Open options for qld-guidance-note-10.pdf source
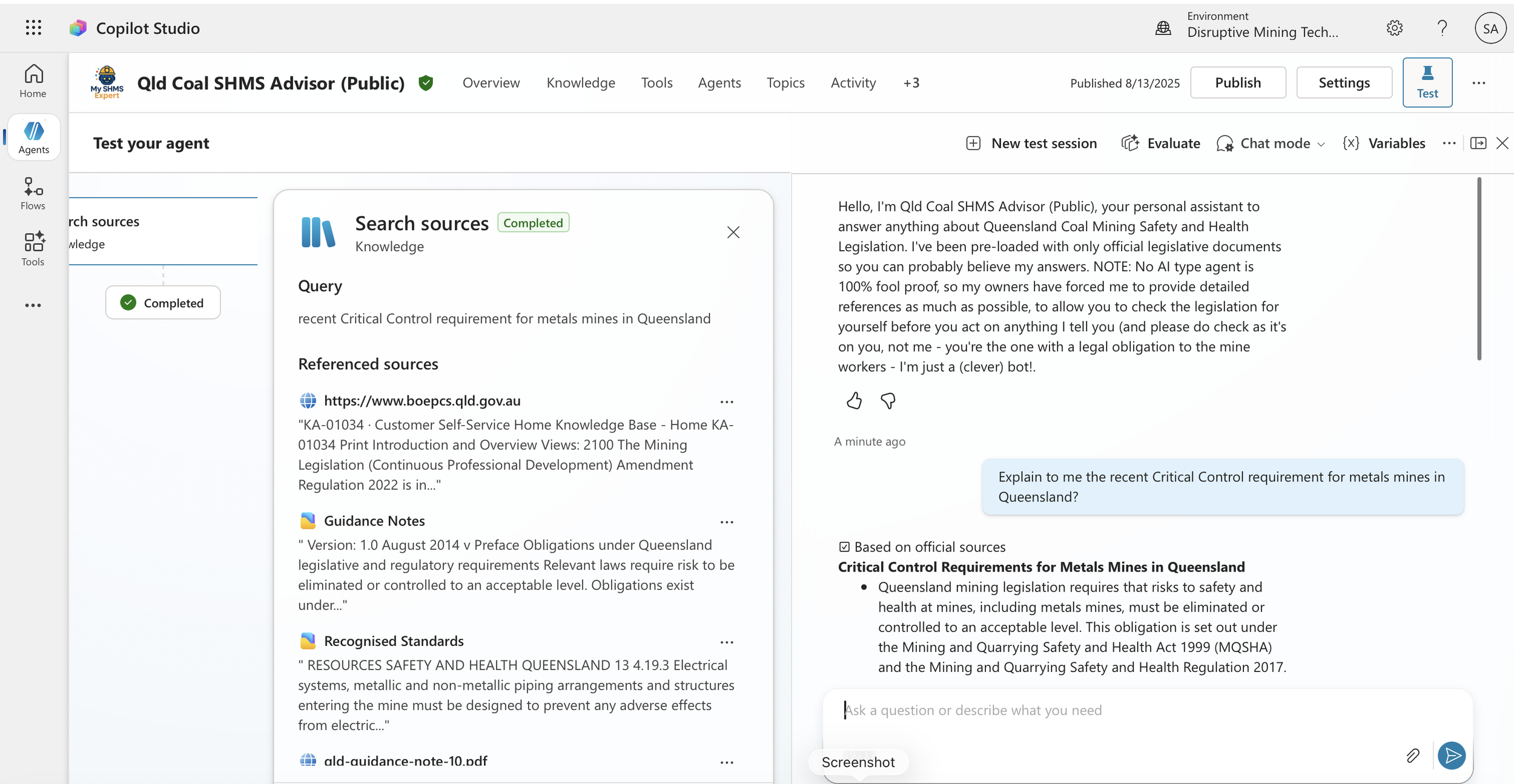Screen dimensions: 1514x784 click(x=727, y=762)
